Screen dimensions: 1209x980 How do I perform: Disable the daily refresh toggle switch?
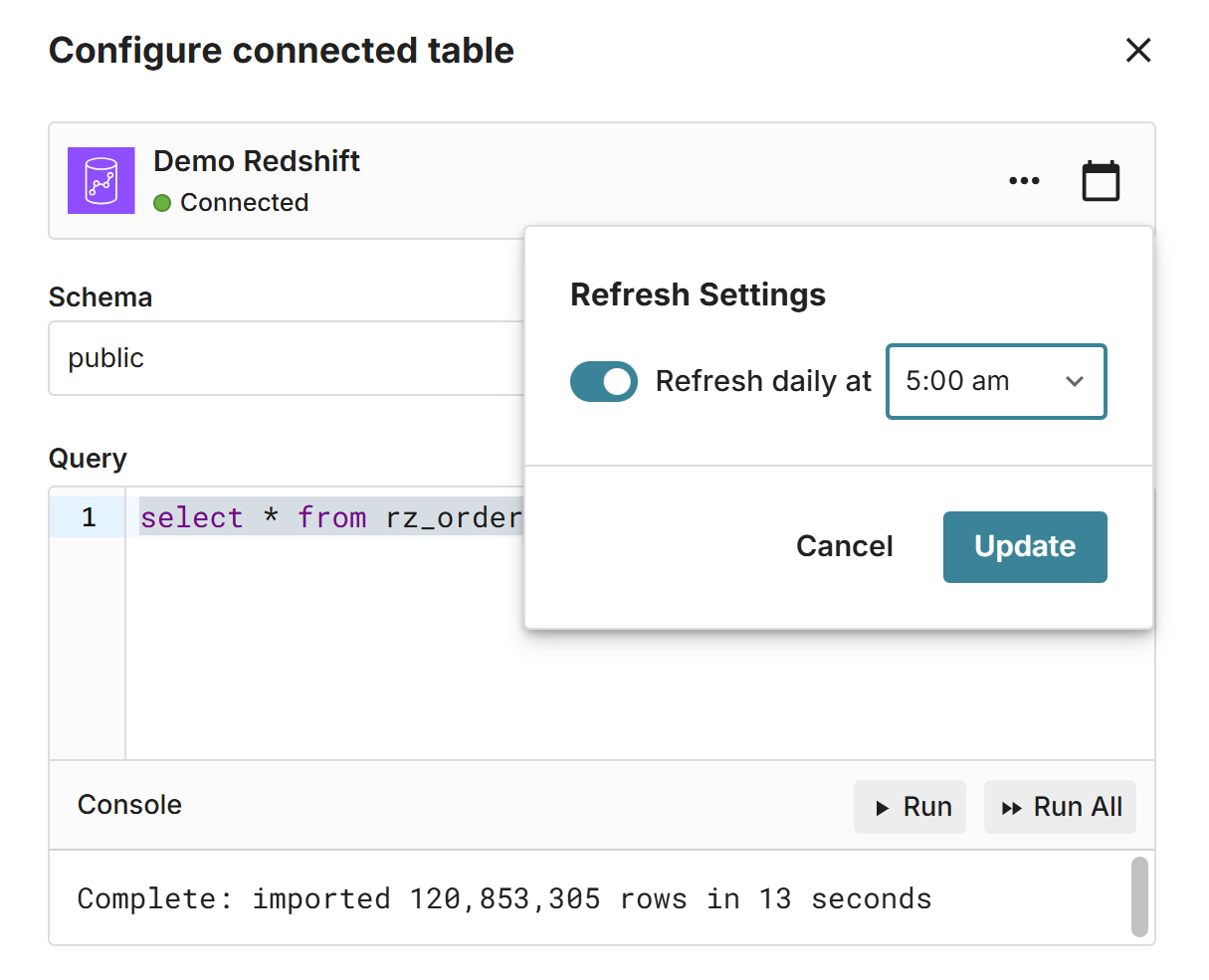[604, 382]
